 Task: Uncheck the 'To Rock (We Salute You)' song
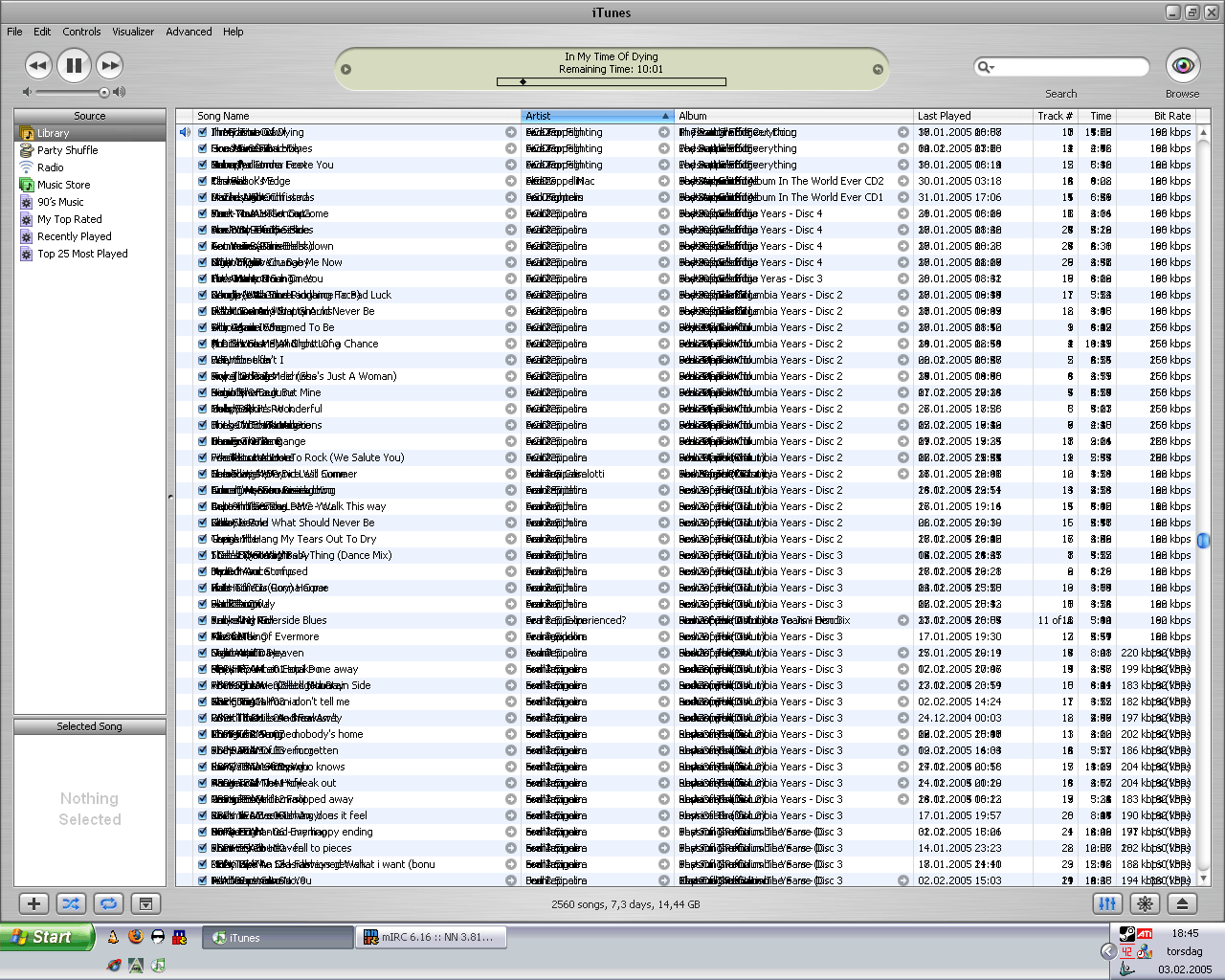[x=203, y=457]
